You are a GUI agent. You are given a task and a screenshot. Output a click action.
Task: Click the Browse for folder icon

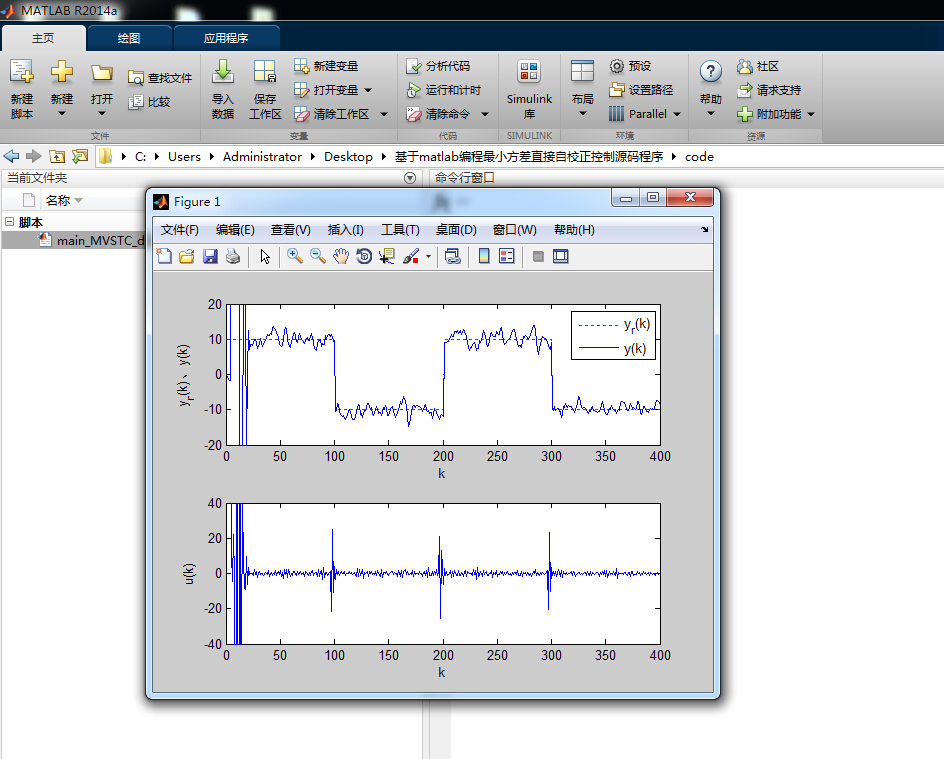(79, 156)
